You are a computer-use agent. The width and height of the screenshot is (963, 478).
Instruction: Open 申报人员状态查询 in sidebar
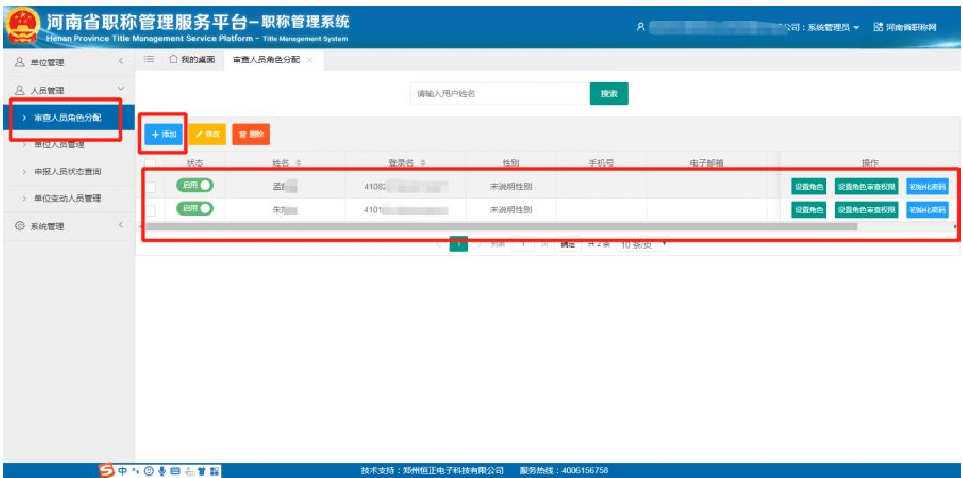click(68, 171)
